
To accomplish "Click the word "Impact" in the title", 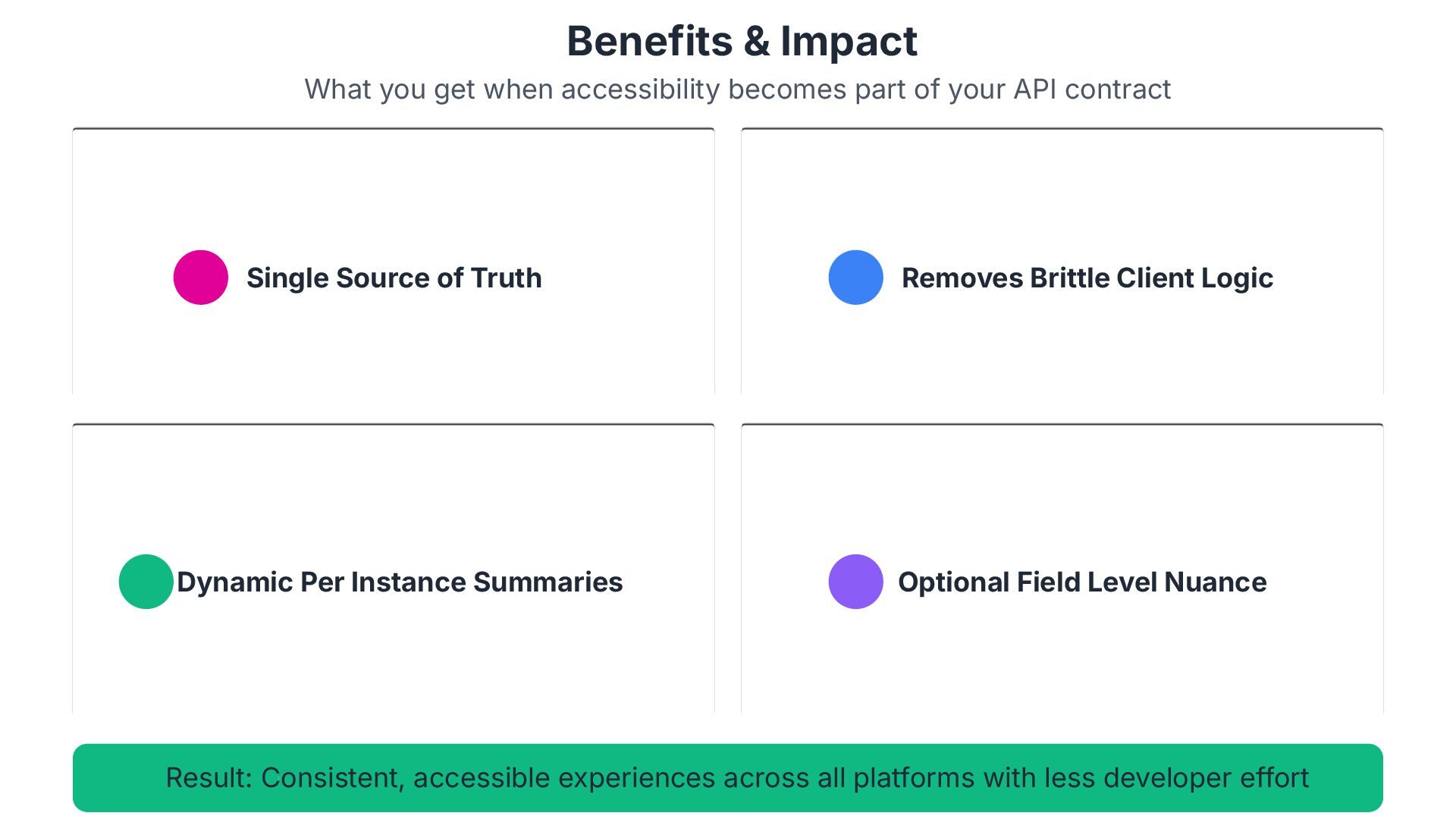I will click(x=849, y=41).
